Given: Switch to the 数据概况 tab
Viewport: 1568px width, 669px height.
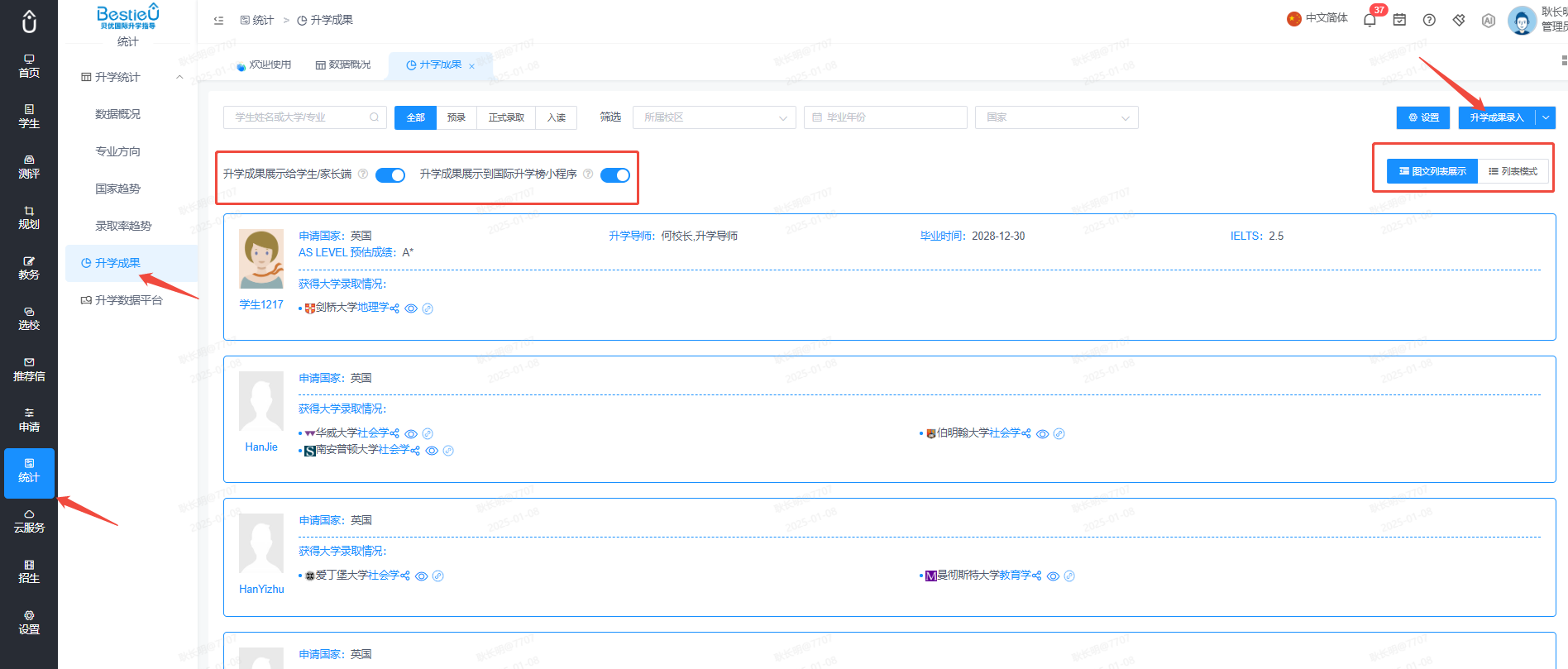Looking at the screenshot, I should coord(343,65).
